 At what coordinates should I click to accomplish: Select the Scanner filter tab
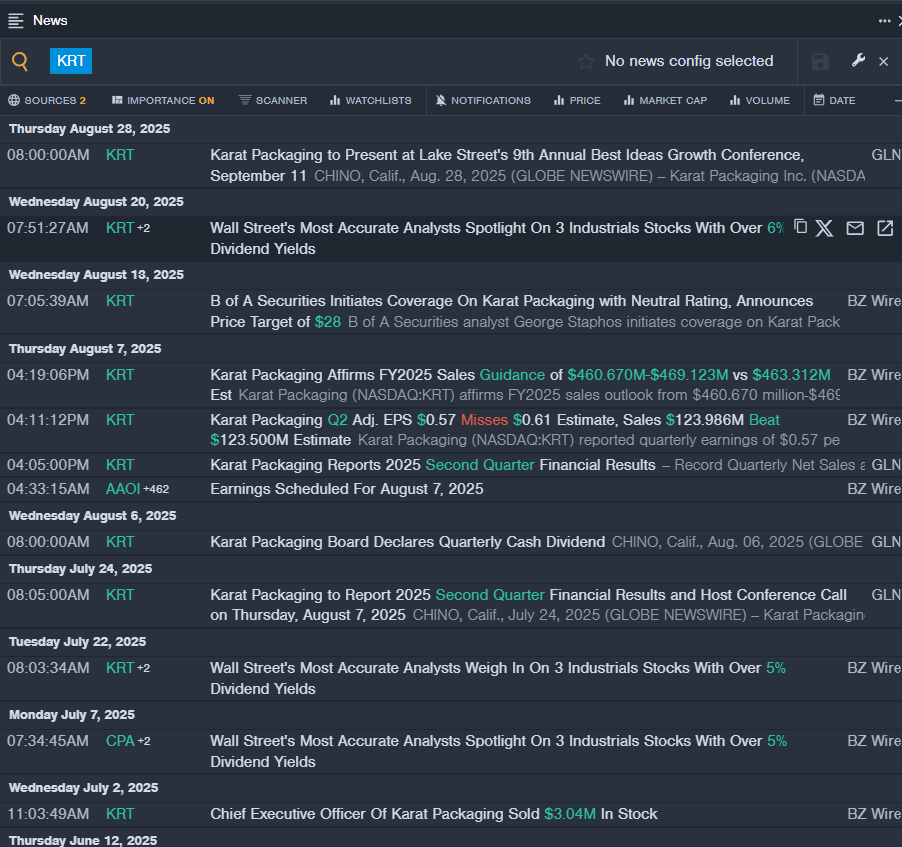point(273,100)
